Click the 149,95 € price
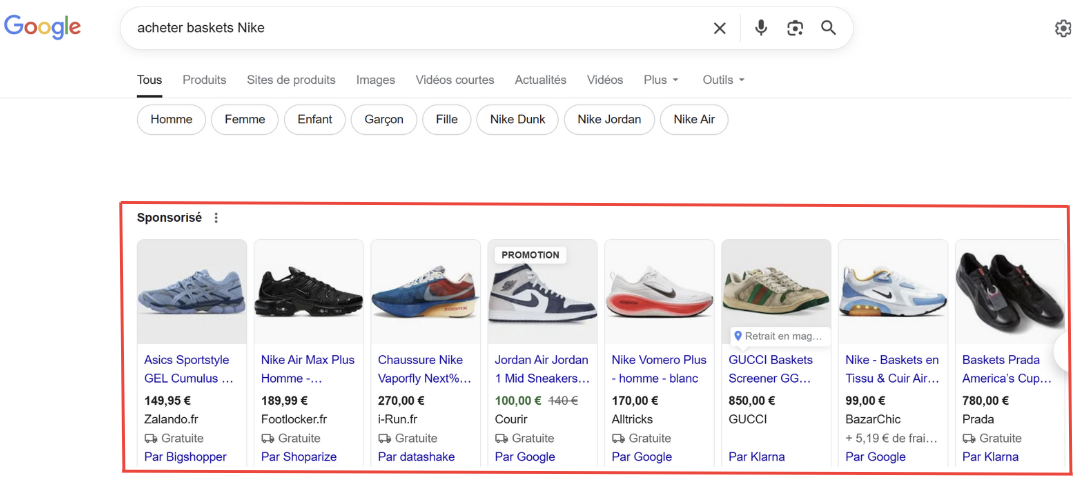 click(x=168, y=400)
